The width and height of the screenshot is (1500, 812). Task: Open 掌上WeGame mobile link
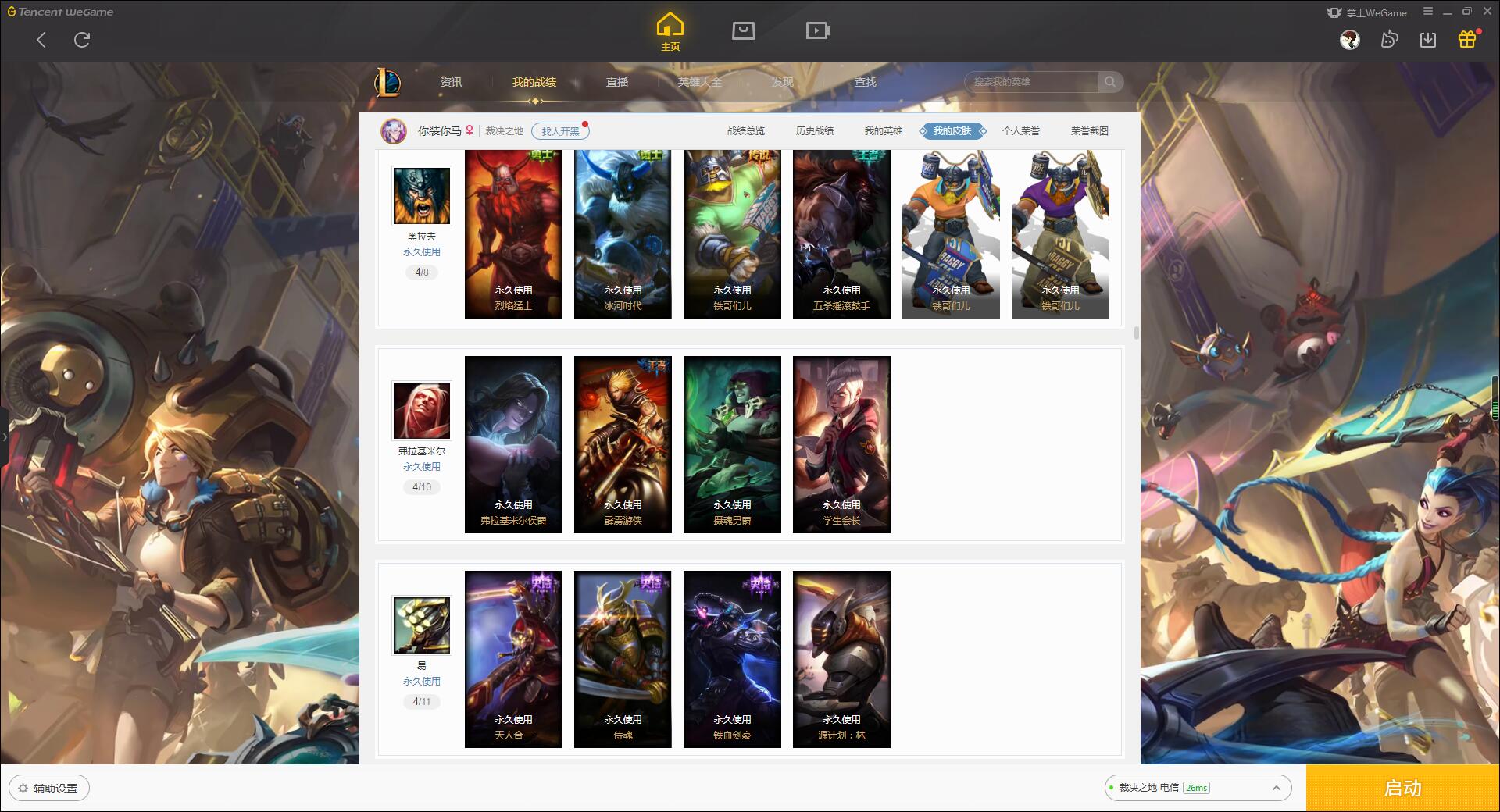tap(1367, 12)
